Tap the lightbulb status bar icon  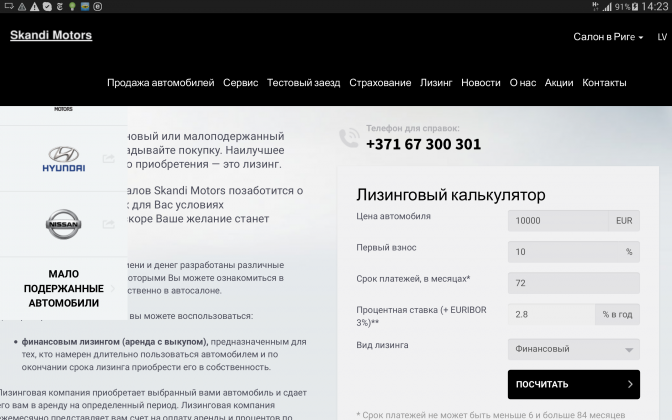pyautogui.click(x=72, y=6)
